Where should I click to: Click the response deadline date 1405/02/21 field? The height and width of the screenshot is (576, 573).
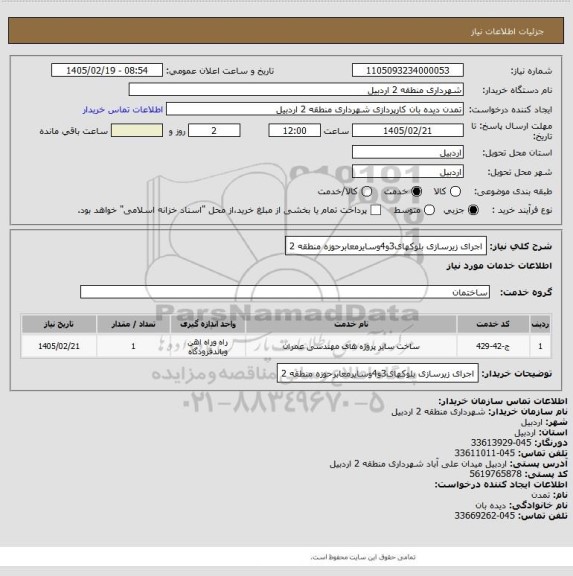408,130
